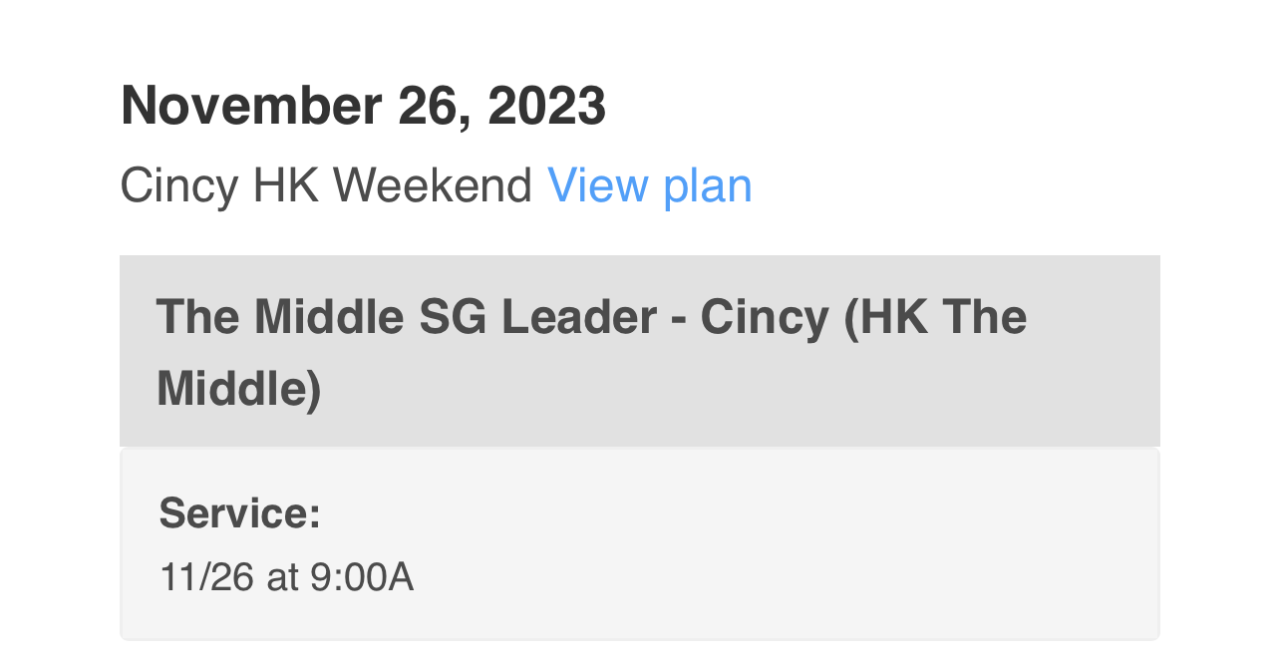Screen dimensions: 1280x668
Task: Click the word "Weekend" before View plan
Action: pos(432,186)
